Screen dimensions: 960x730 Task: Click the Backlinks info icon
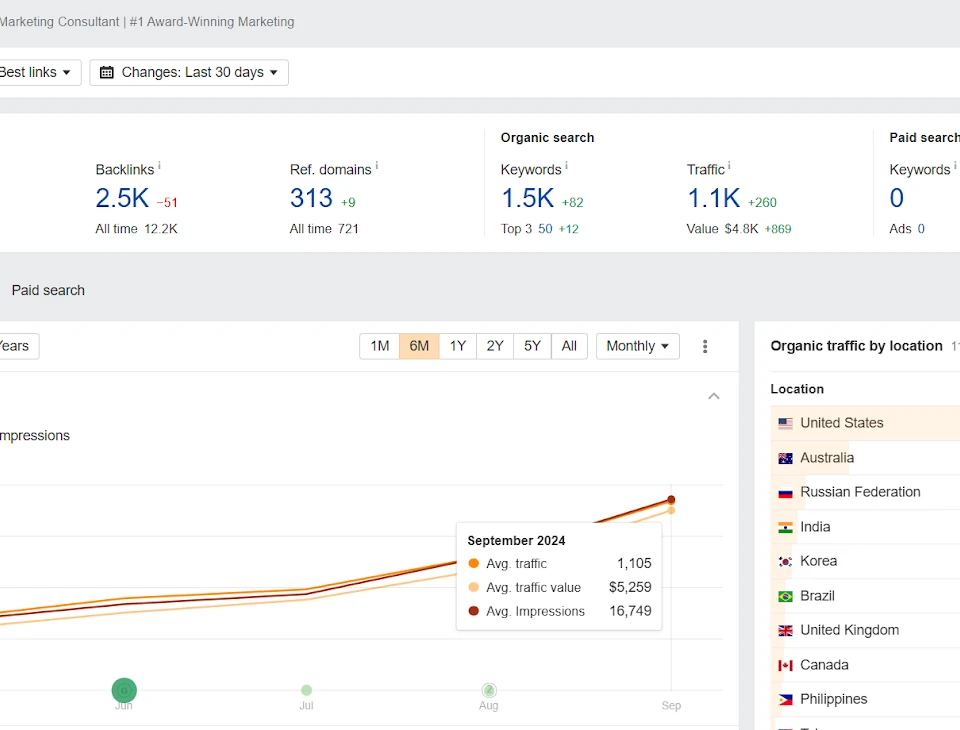coord(159,165)
